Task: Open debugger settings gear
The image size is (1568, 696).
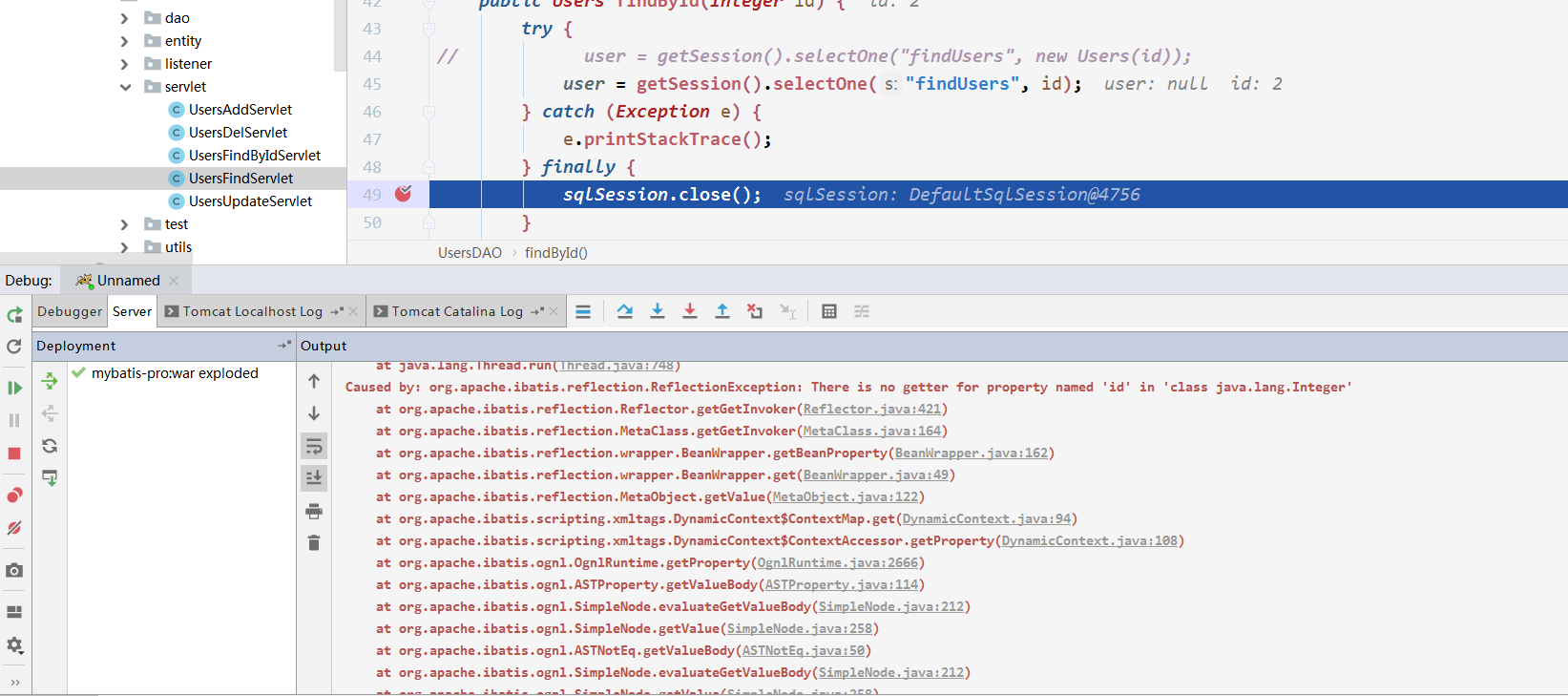Action: pos(14,645)
